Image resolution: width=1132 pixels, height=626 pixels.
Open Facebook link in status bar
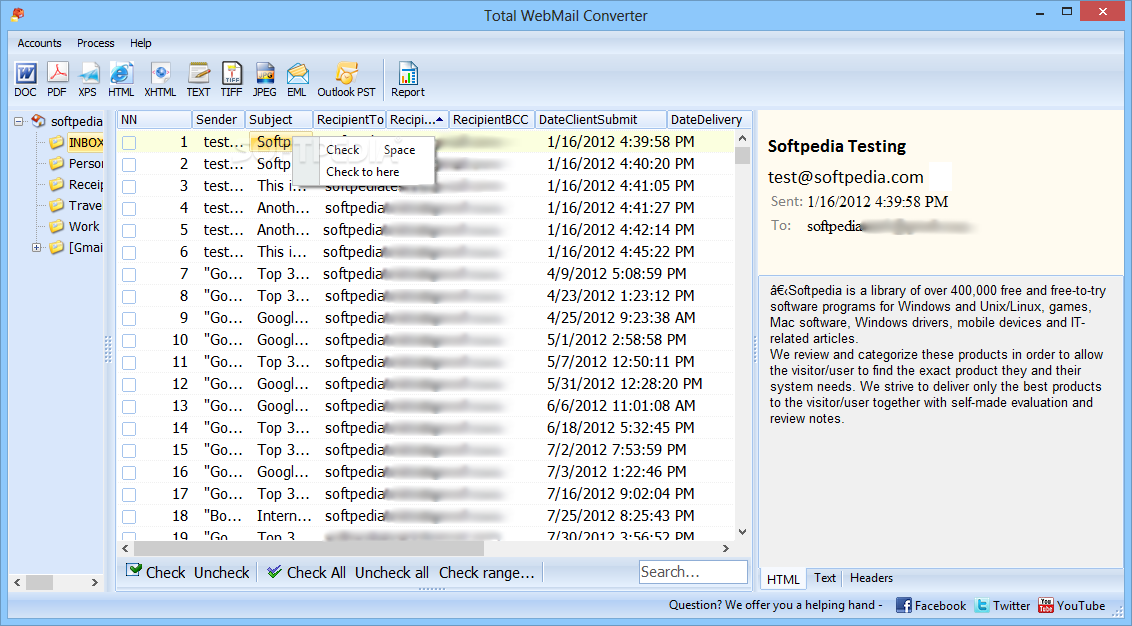[931, 606]
